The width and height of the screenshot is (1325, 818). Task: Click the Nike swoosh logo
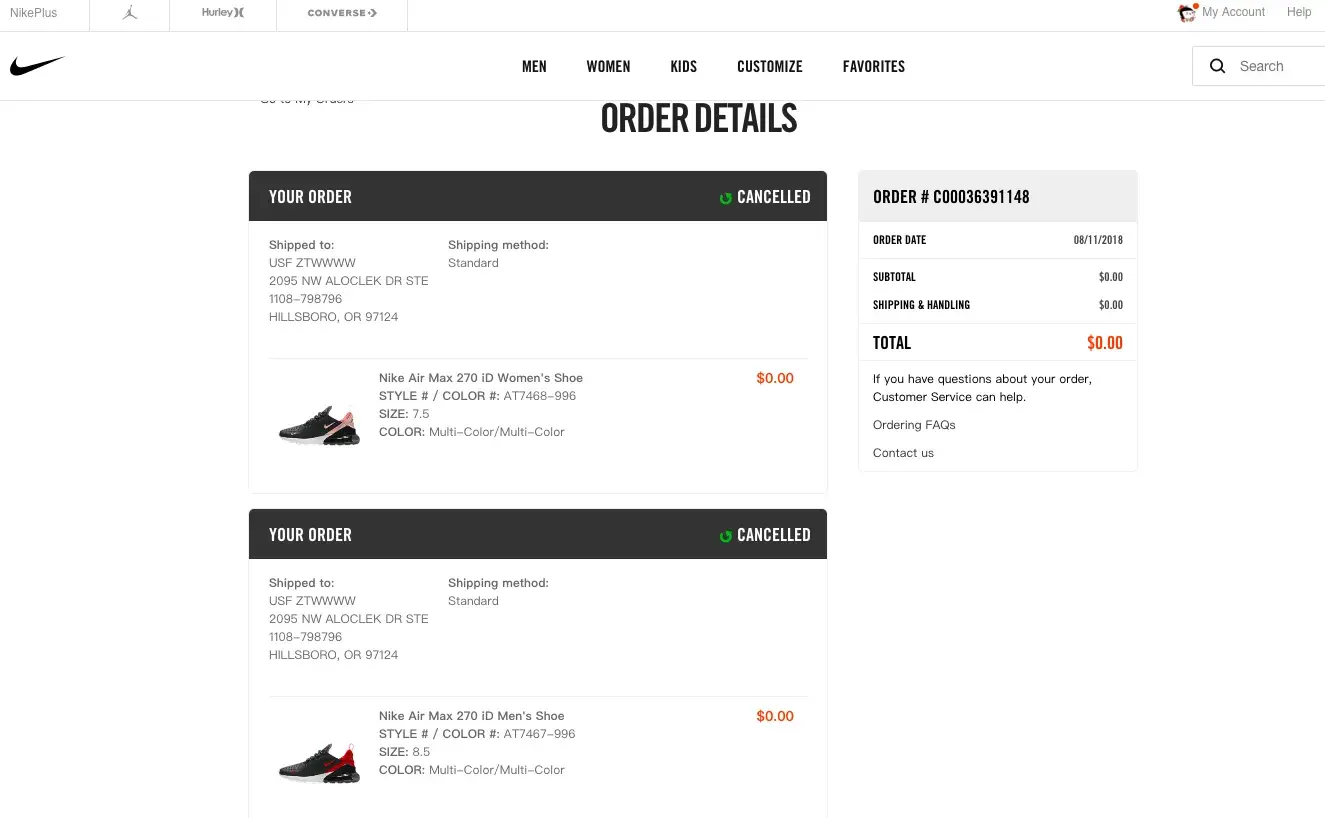coord(37,66)
